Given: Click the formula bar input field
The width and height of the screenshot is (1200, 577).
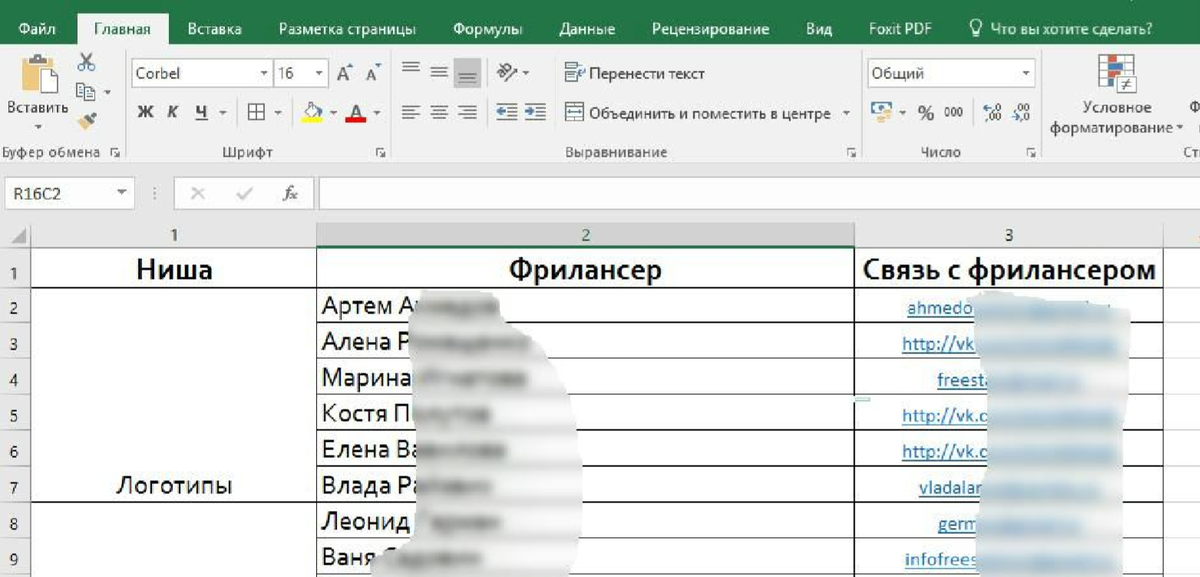Looking at the screenshot, I should point(758,194).
